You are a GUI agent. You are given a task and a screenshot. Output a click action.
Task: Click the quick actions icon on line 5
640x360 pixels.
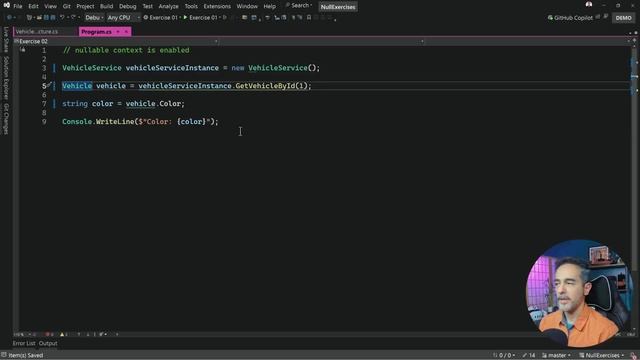tap(49, 85)
